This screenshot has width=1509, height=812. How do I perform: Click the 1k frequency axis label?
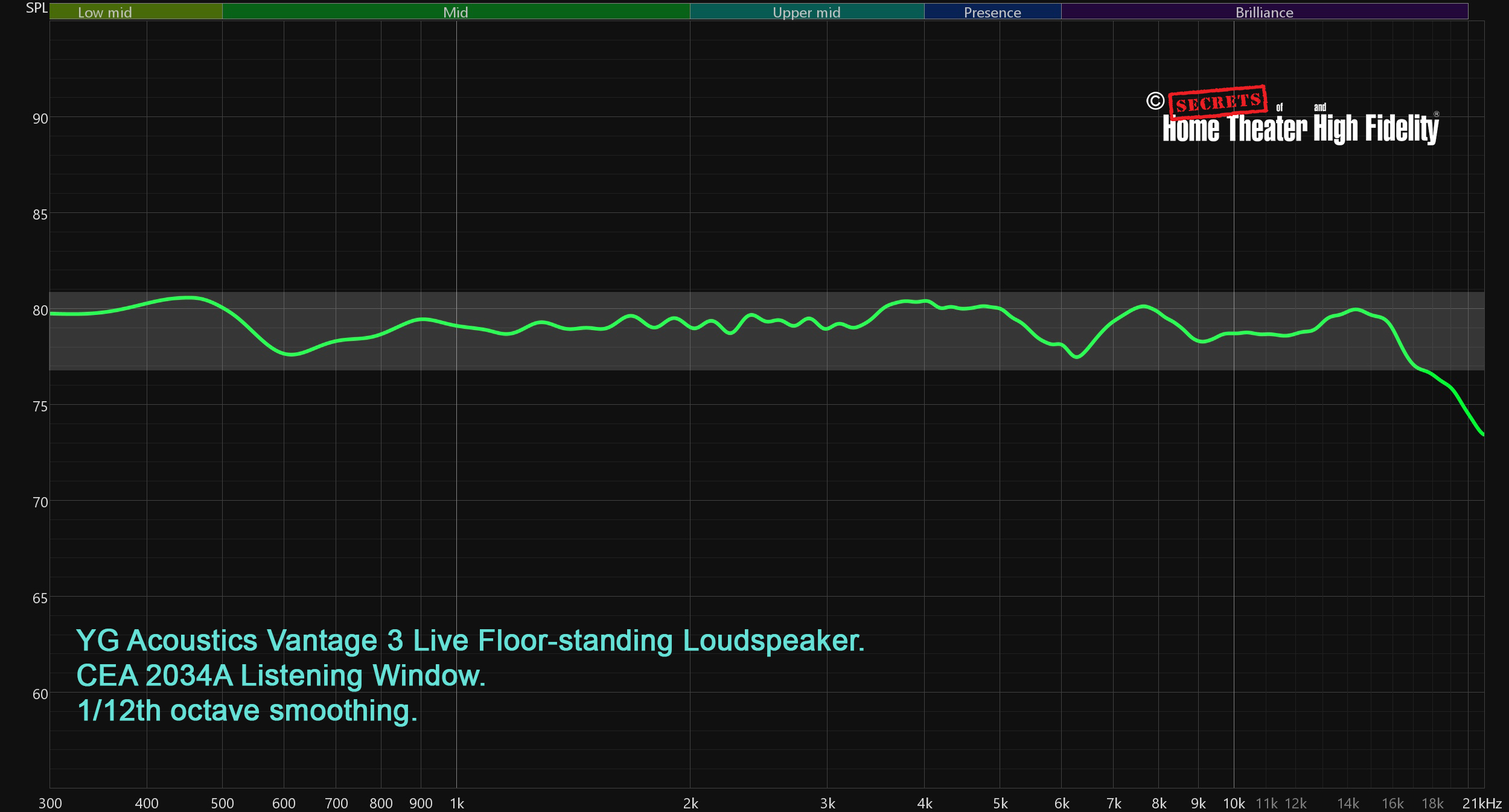[x=457, y=804]
